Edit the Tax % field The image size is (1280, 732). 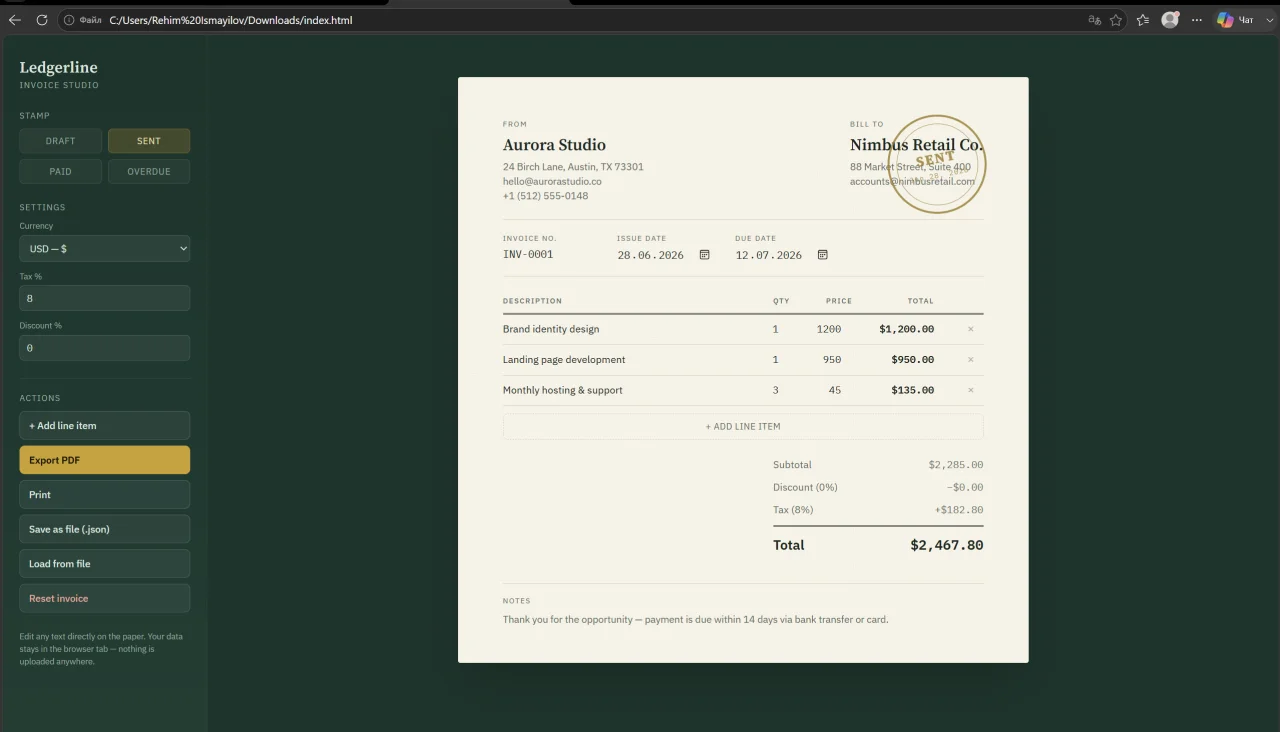pyautogui.click(x=105, y=298)
